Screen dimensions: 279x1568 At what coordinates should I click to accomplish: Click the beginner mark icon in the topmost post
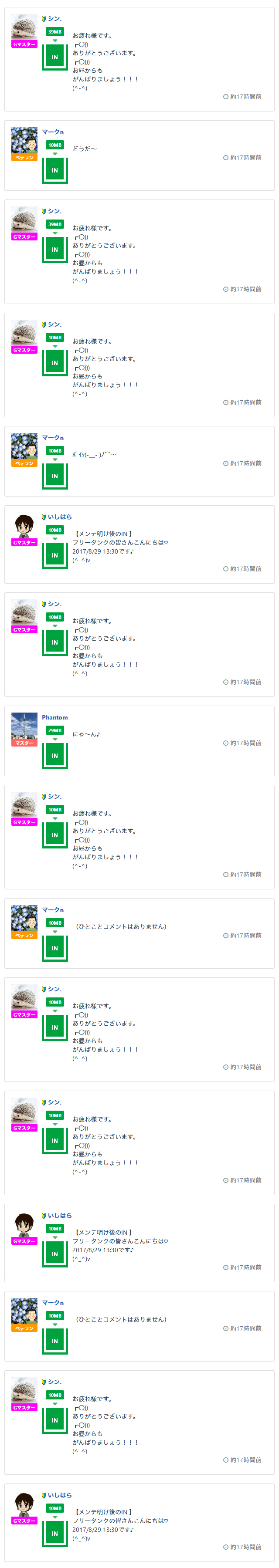click(x=44, y=19)
